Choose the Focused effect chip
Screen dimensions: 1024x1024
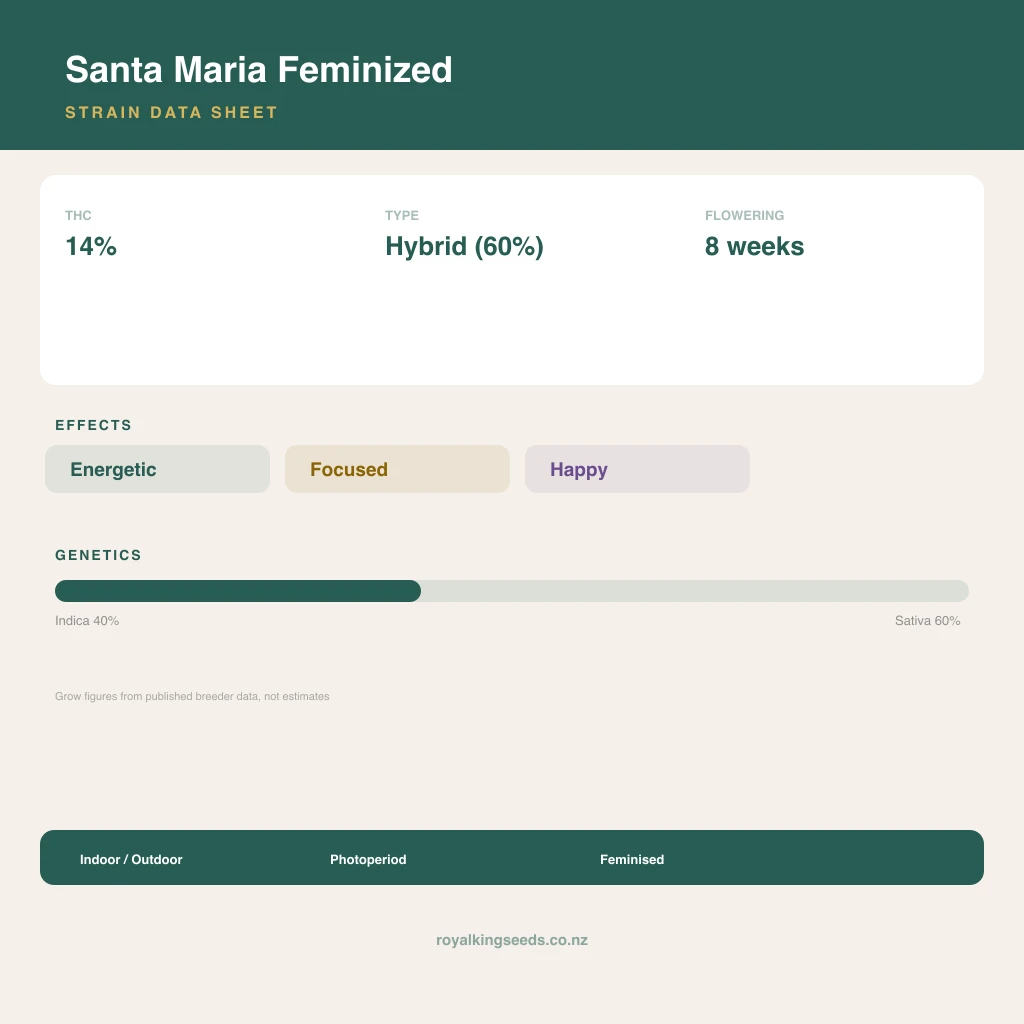pos(397,469)
